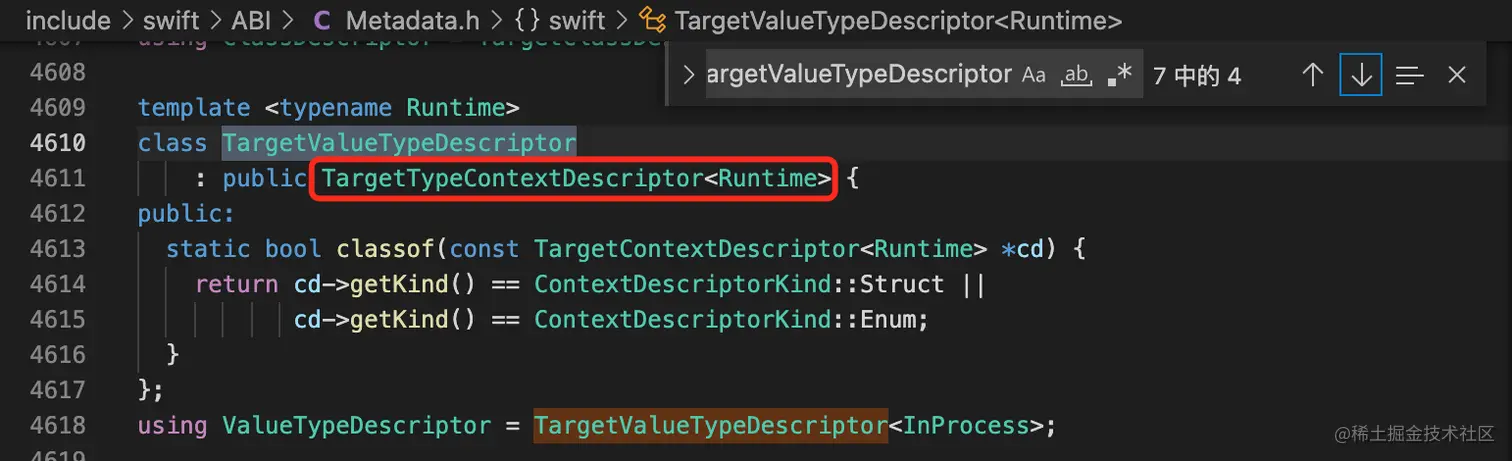Click TargetValueTypeDescriptor on class line
The image size is (1512, 461).
(399, 143)
